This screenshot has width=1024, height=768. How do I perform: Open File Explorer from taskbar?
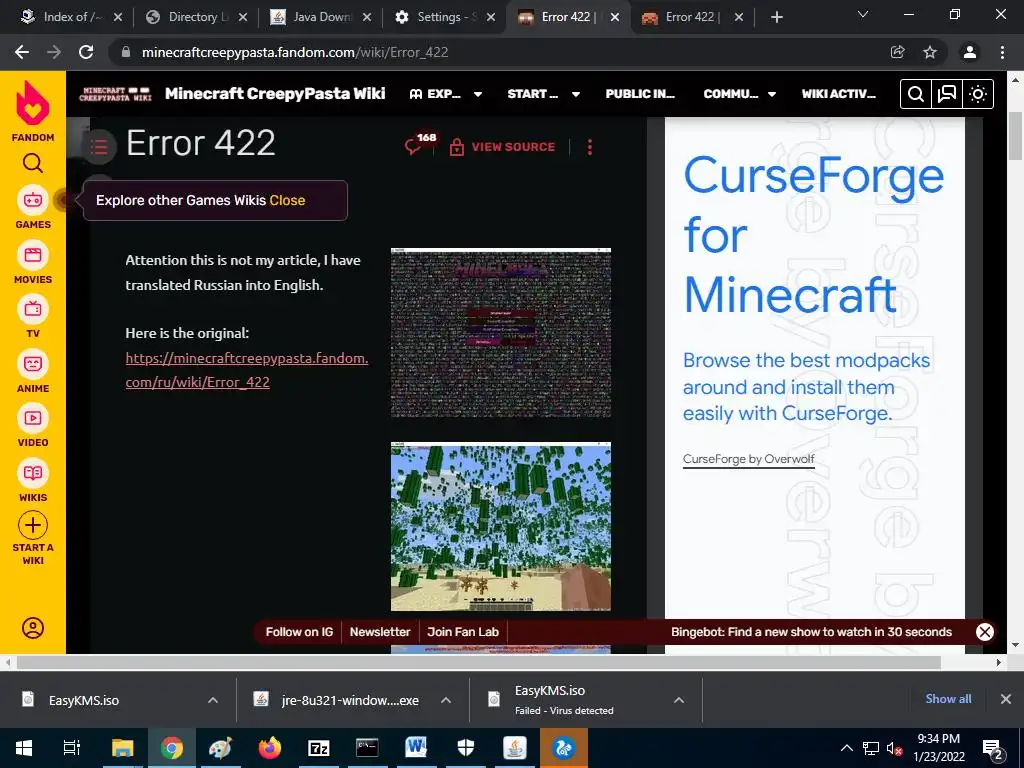point(122,748)
